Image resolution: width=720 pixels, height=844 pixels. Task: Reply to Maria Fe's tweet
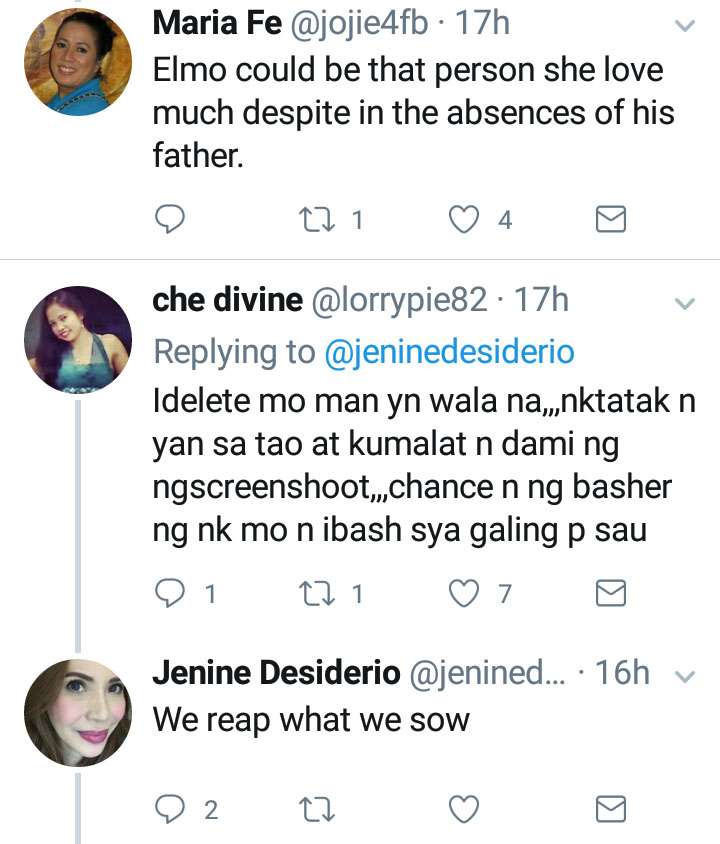click(172, 219)
